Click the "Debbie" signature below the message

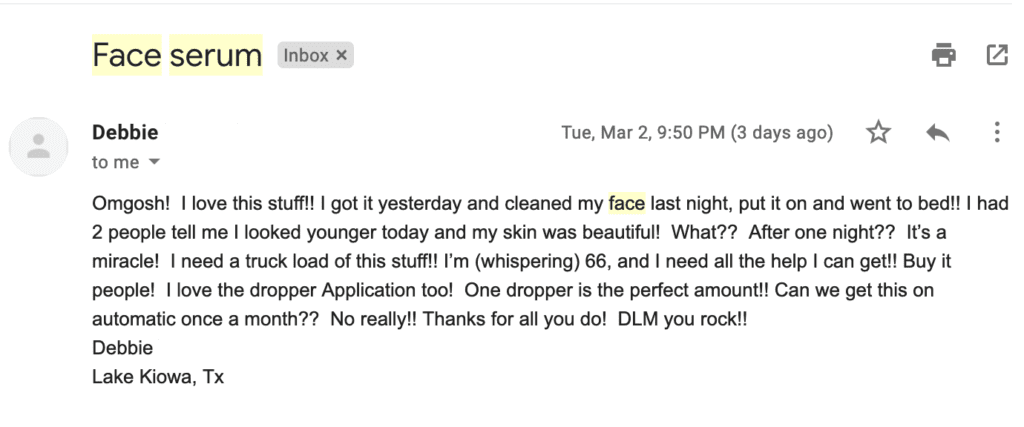coord(123,347)
